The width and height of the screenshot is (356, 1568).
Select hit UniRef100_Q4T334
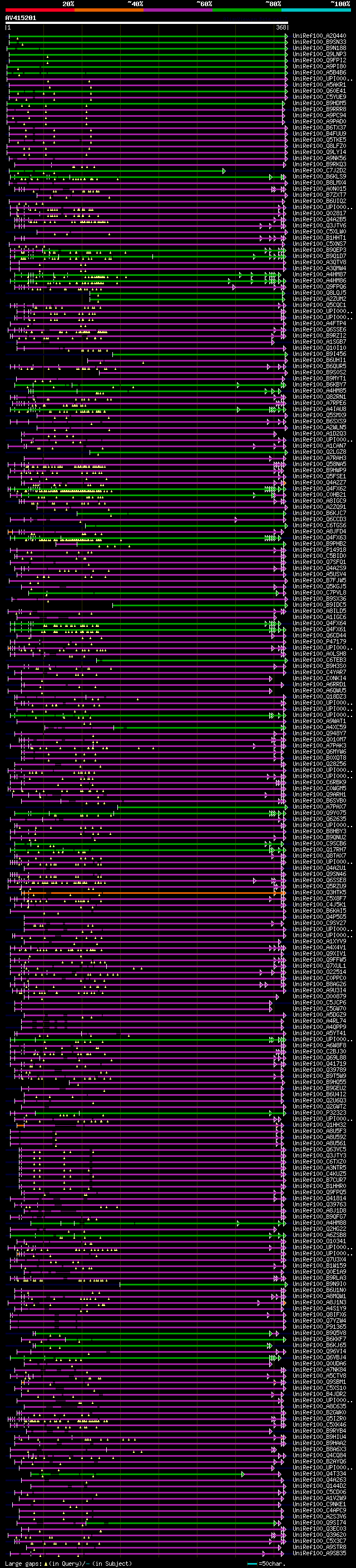[x=319, y=1473]
